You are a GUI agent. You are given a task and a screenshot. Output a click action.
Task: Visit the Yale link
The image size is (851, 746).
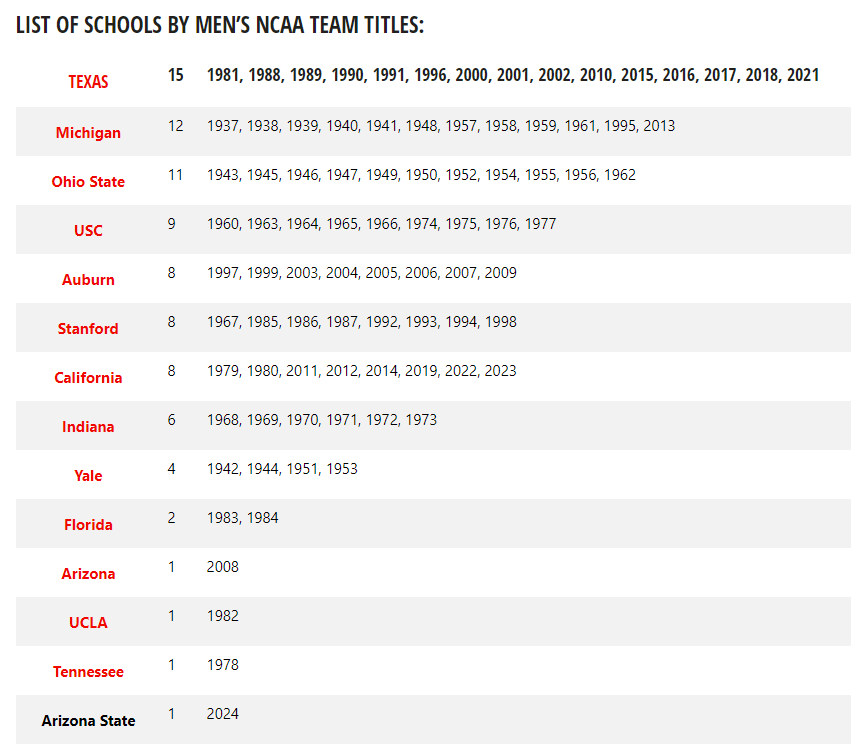(x=88, y=476)
